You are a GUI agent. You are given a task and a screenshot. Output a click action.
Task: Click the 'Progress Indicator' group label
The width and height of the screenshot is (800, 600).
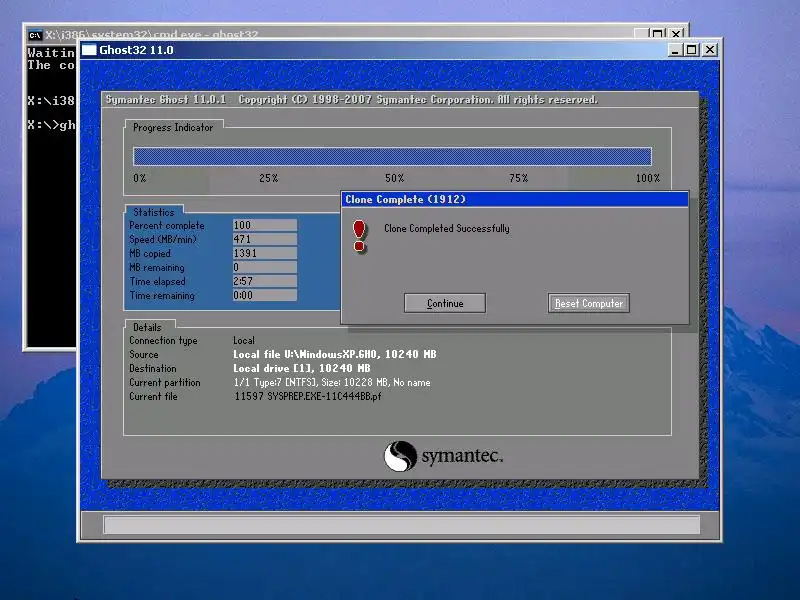(x=173, y=128)
